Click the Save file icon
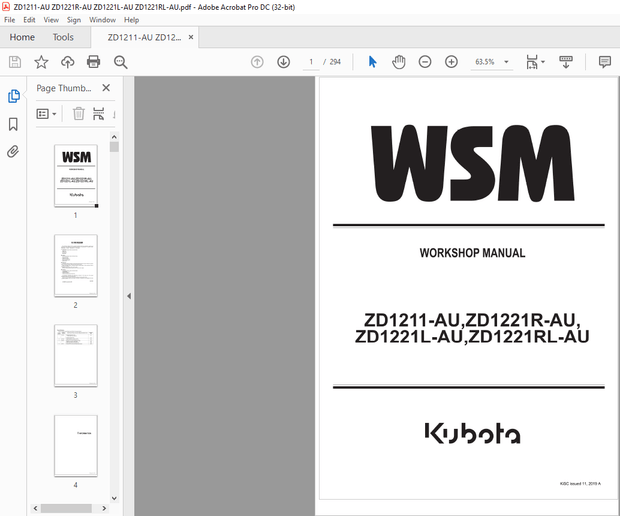Viewport: 620px width, 516px height. [x=15, y=62]
